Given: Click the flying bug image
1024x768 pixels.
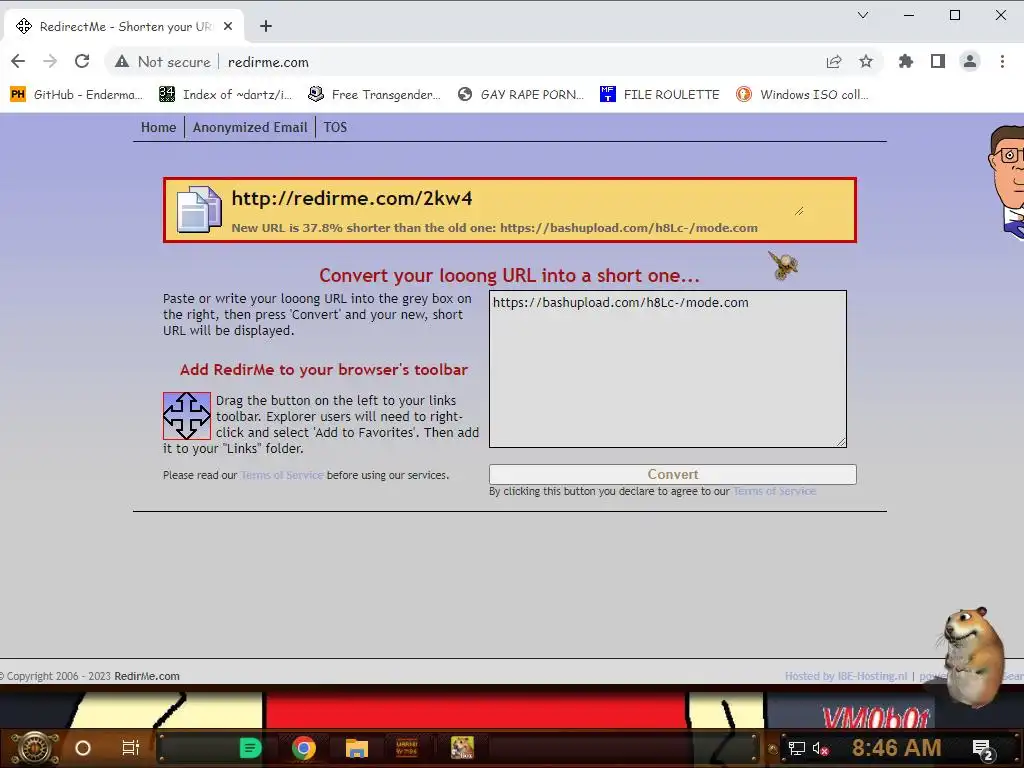Looking at the screenshot, I should [x=783, y=265].
